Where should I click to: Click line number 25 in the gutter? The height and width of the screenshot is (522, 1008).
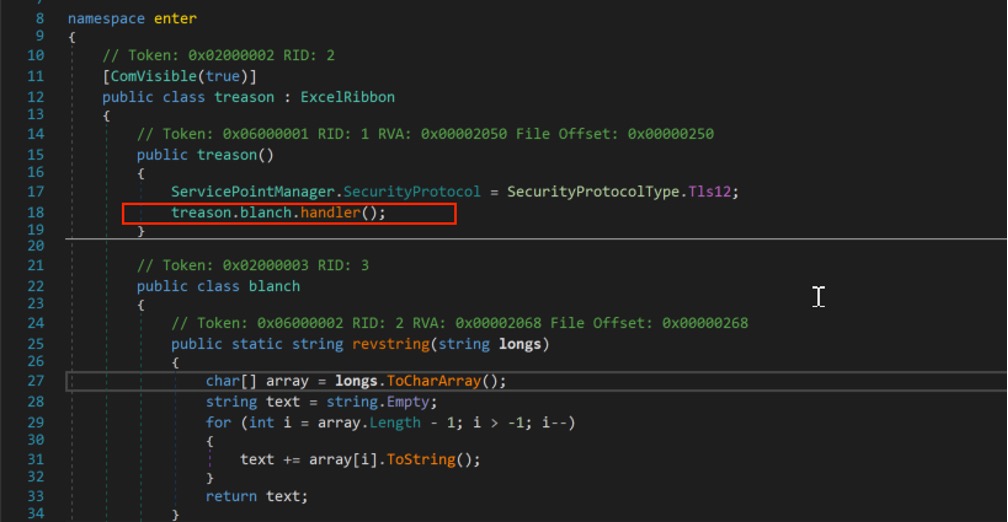coord(36,344)
